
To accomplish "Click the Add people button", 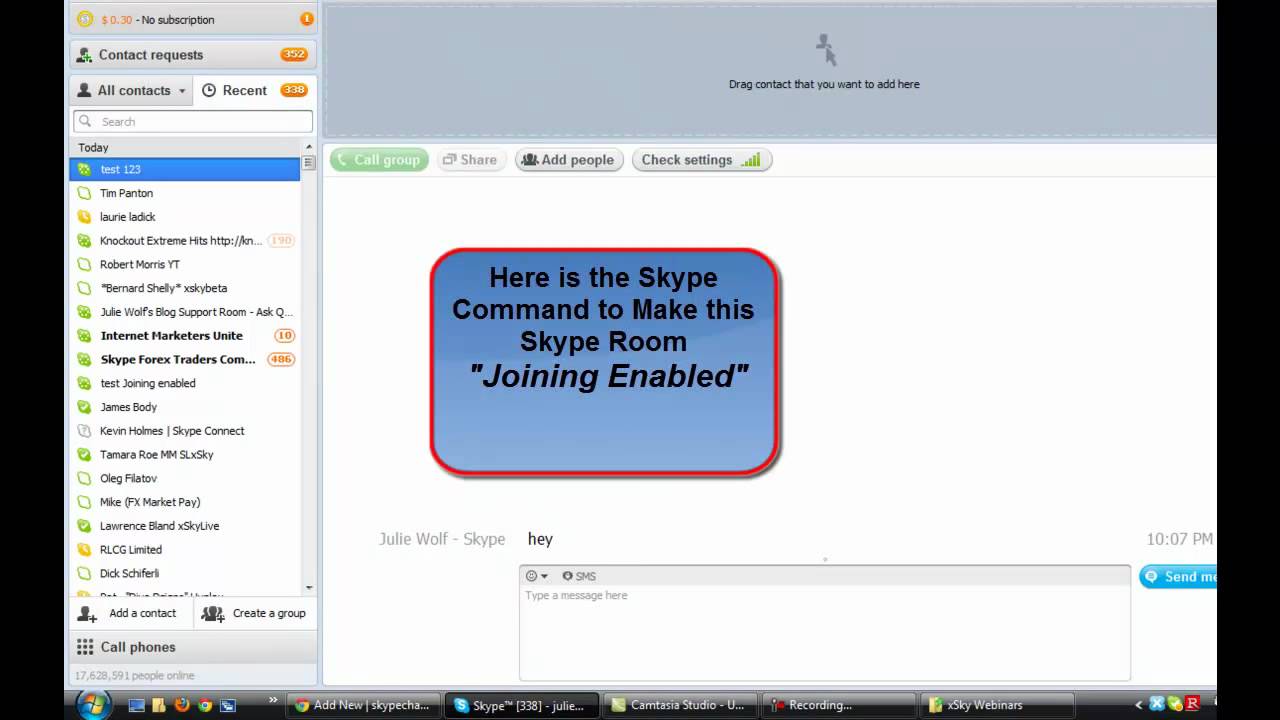I will [x=569, y=160].
